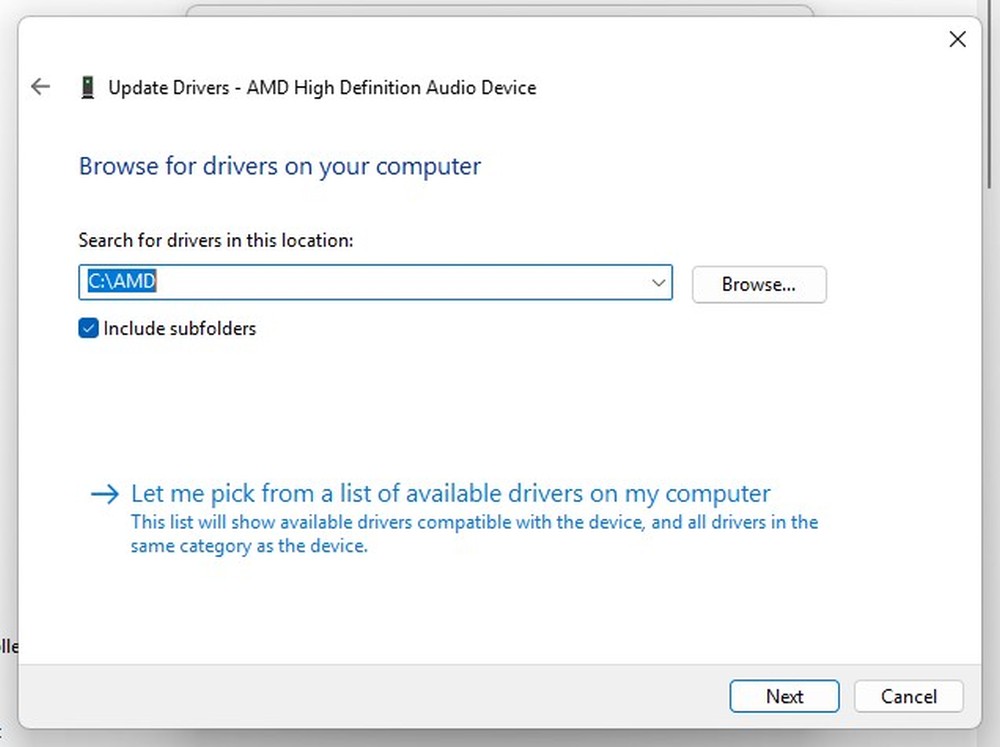The width and height of the screenshot is (1000, 747).
Task: Close the Update Drivers dialog
Action: tap(957, 39)
